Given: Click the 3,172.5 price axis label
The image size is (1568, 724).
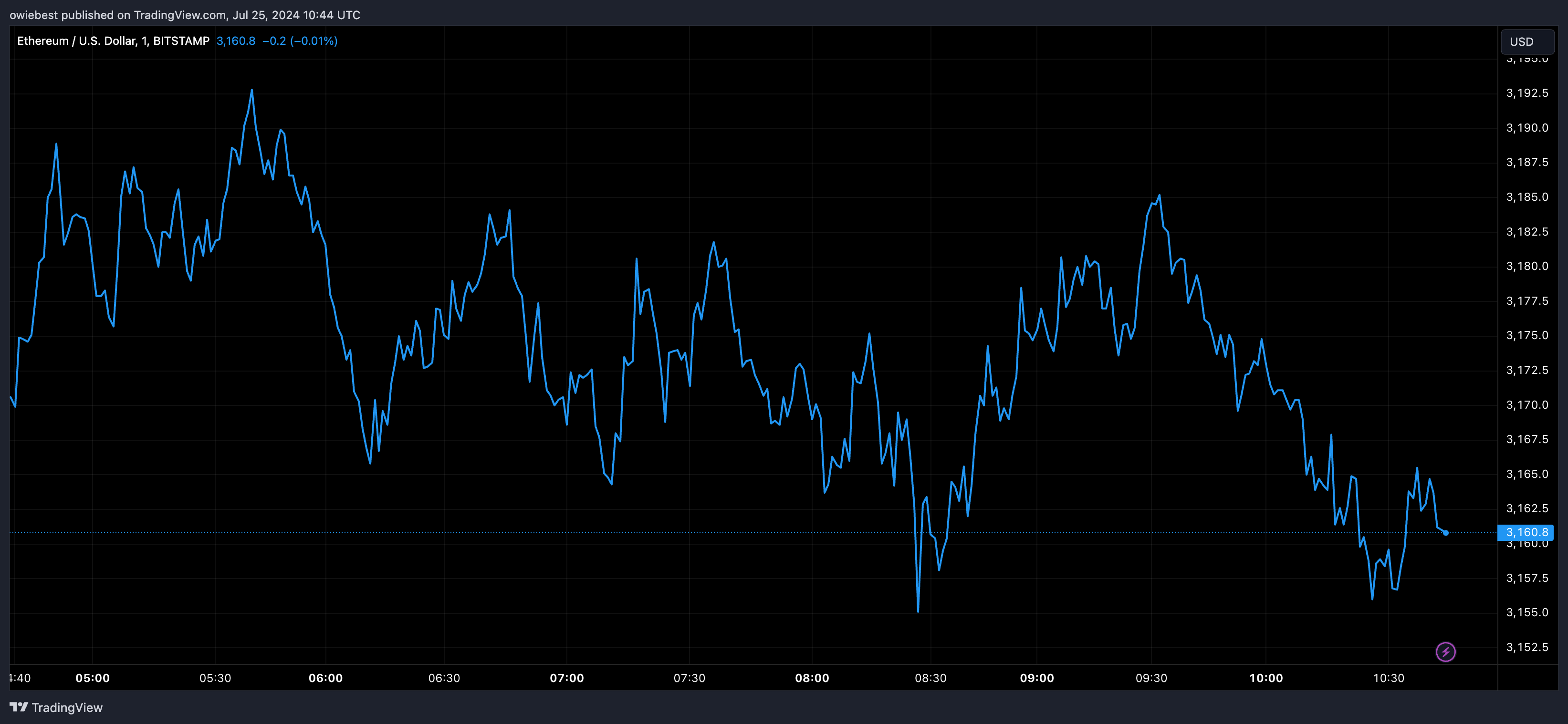Looking at the screenshot, I should [x=1526, y=371].
